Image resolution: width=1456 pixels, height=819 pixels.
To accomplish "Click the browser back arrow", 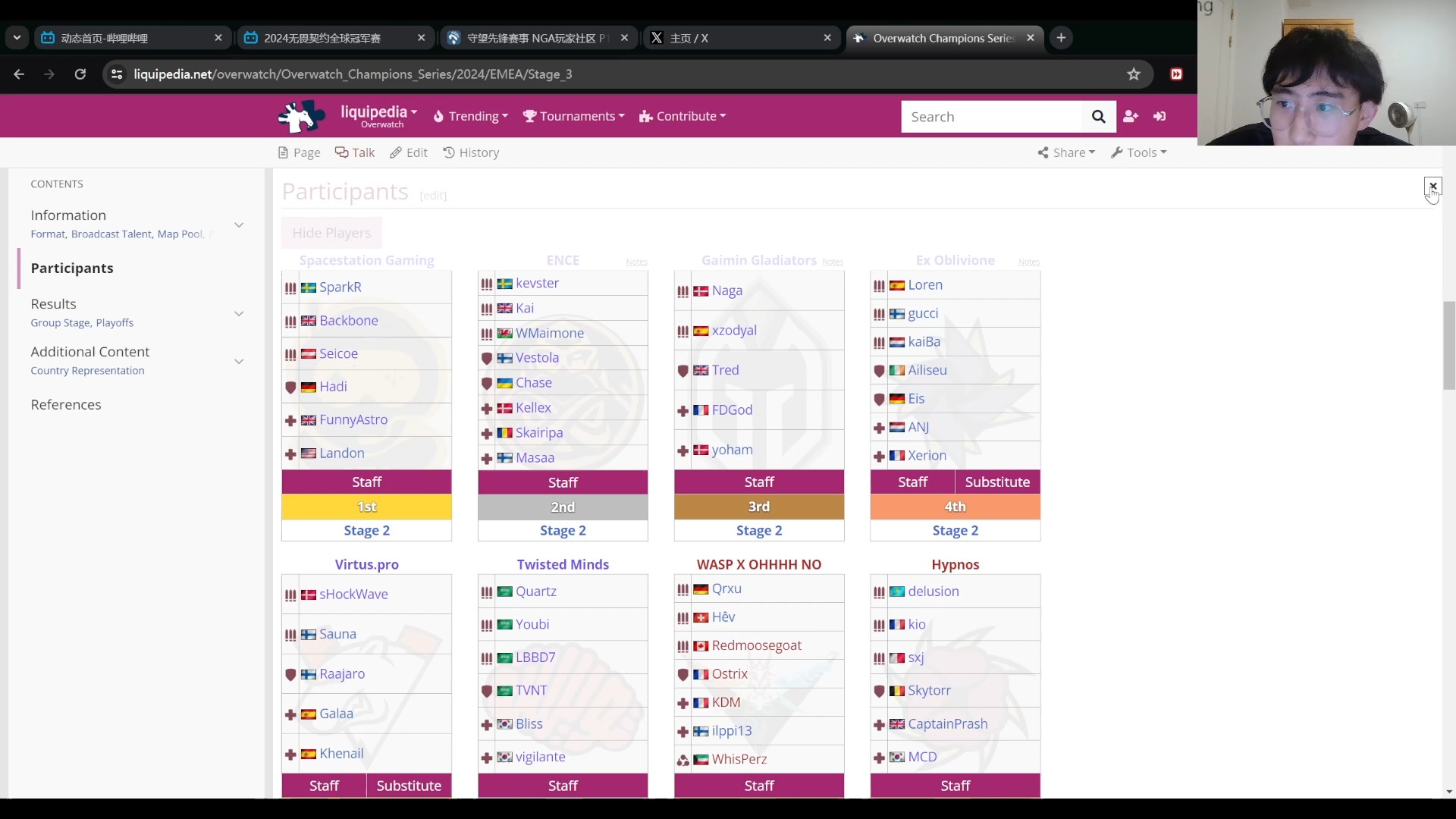I will [19, 74].
